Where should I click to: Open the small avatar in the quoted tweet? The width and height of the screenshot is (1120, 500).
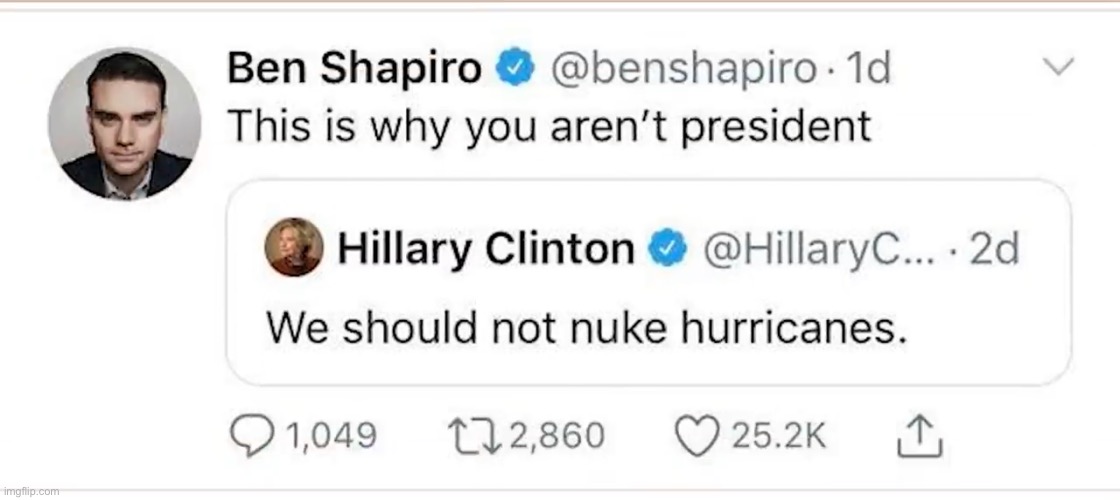(x=295, y=247)
